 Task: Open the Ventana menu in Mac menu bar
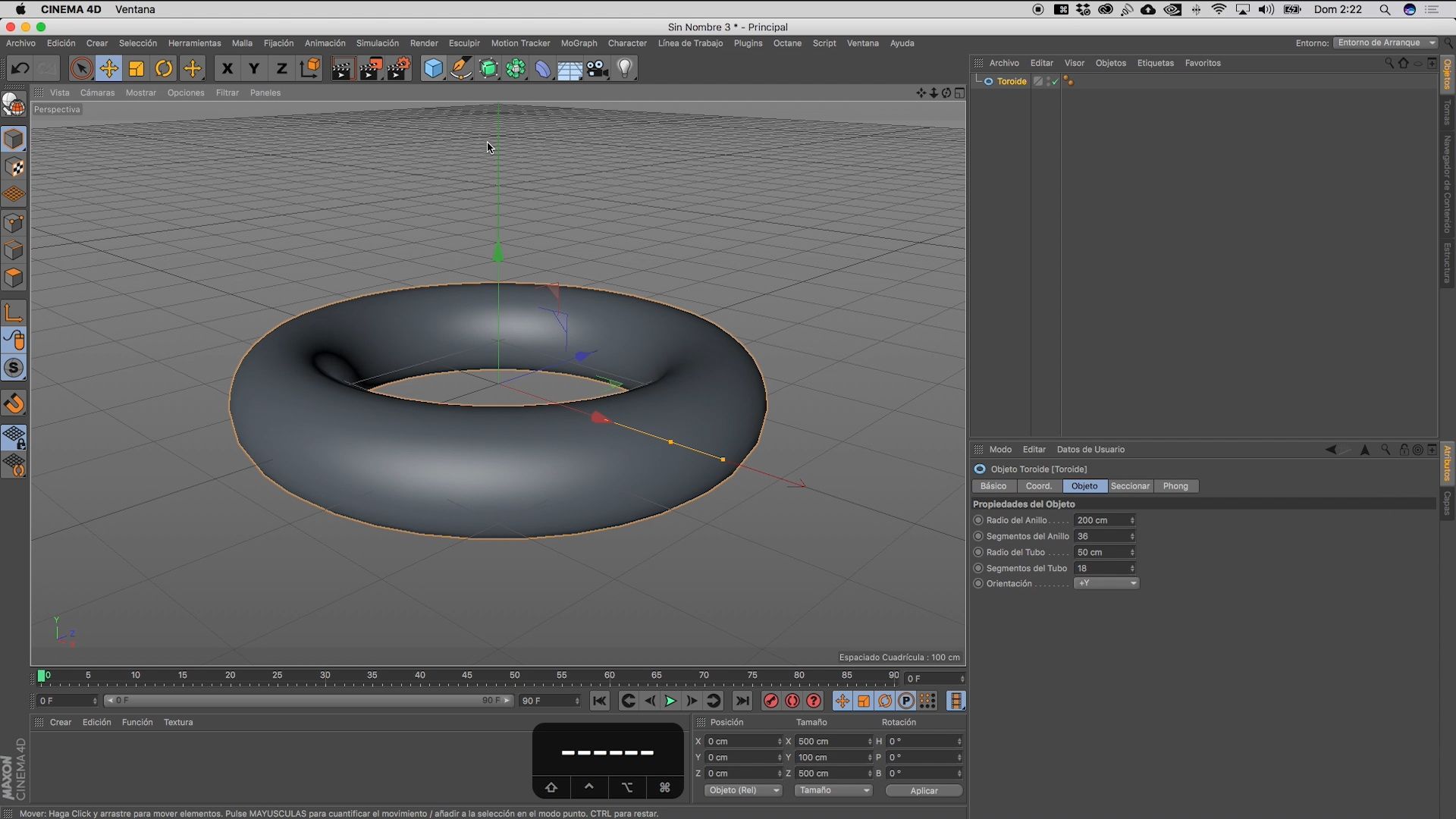pyautogui.click(x=135, y=9)
